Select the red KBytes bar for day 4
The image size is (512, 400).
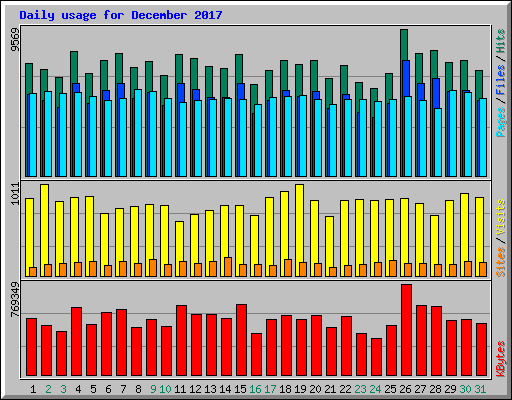[76, 342]
